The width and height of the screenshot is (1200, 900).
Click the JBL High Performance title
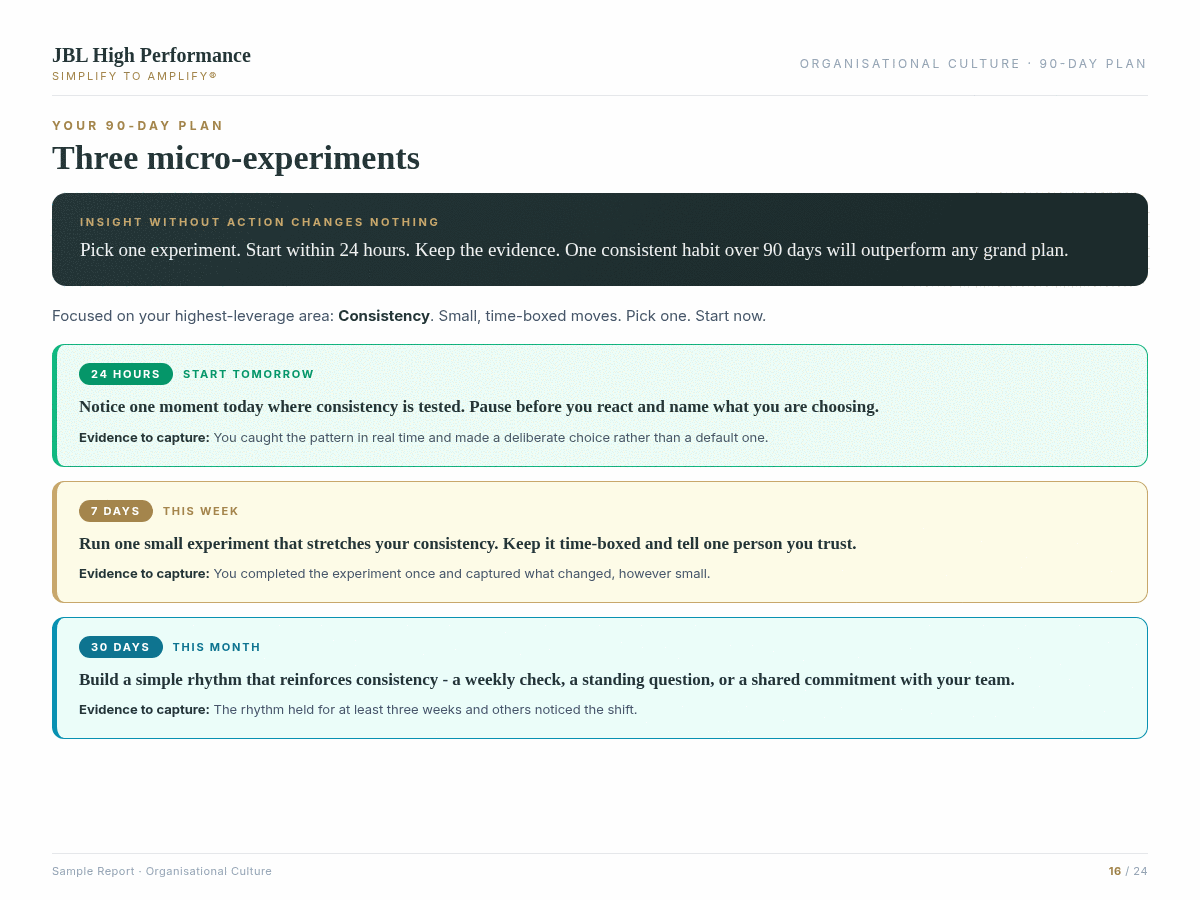point(151,55)
